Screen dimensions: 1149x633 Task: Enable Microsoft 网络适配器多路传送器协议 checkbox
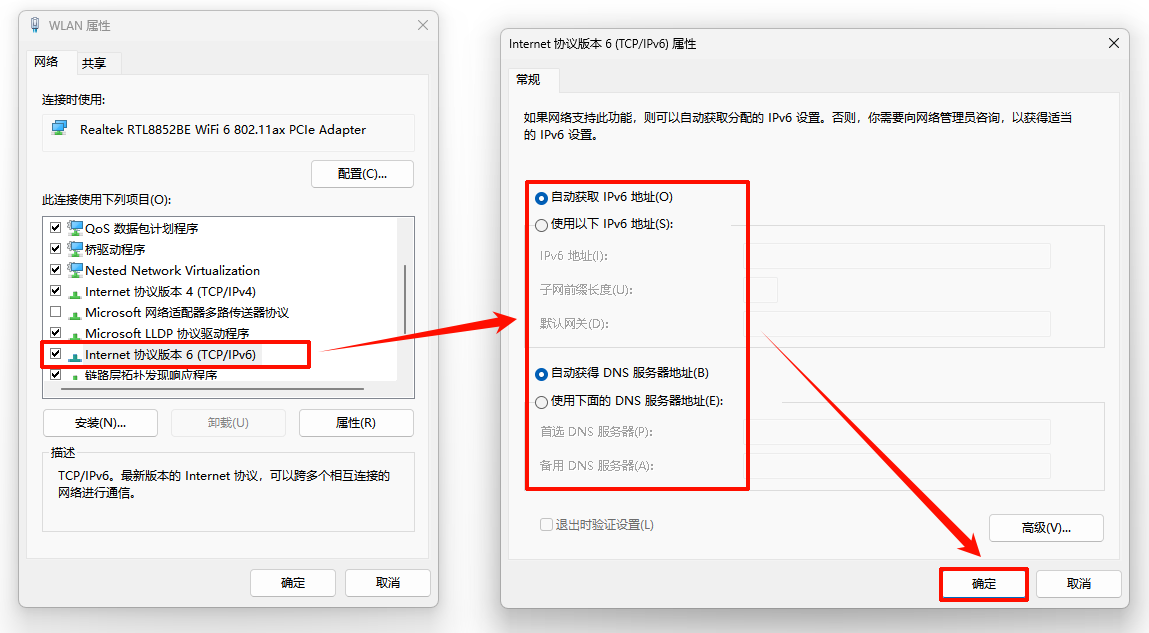56,312
